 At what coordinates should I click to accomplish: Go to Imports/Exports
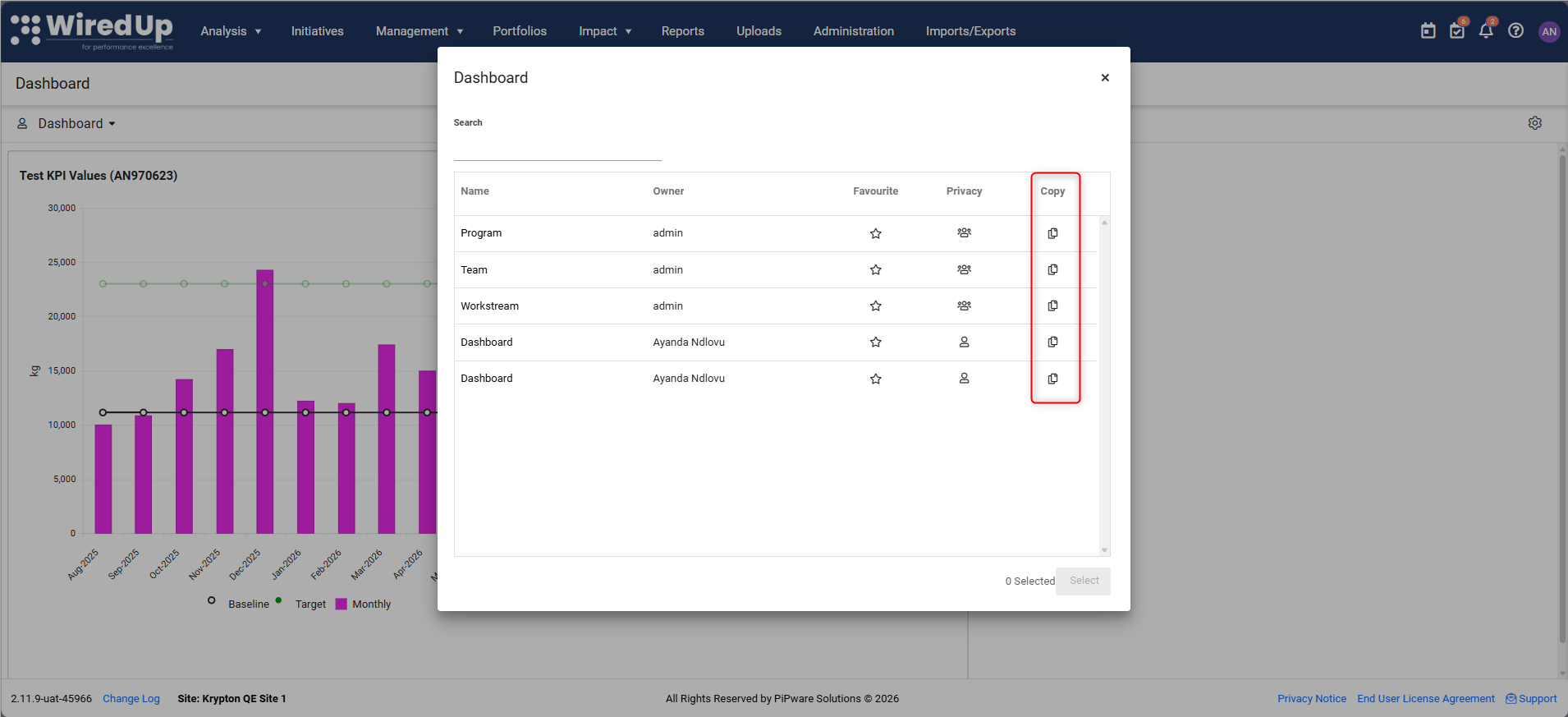coord(970,31)
